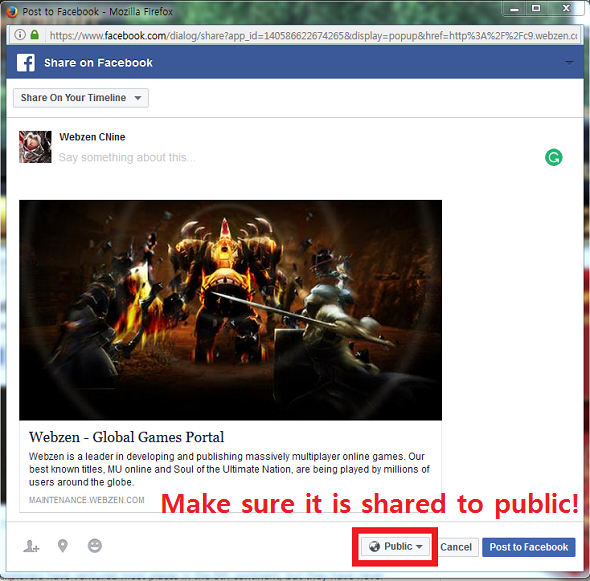Click the Webzen CNine profile name
The width and height of the screenshot is (590, 581).
[x=92, y=137]
